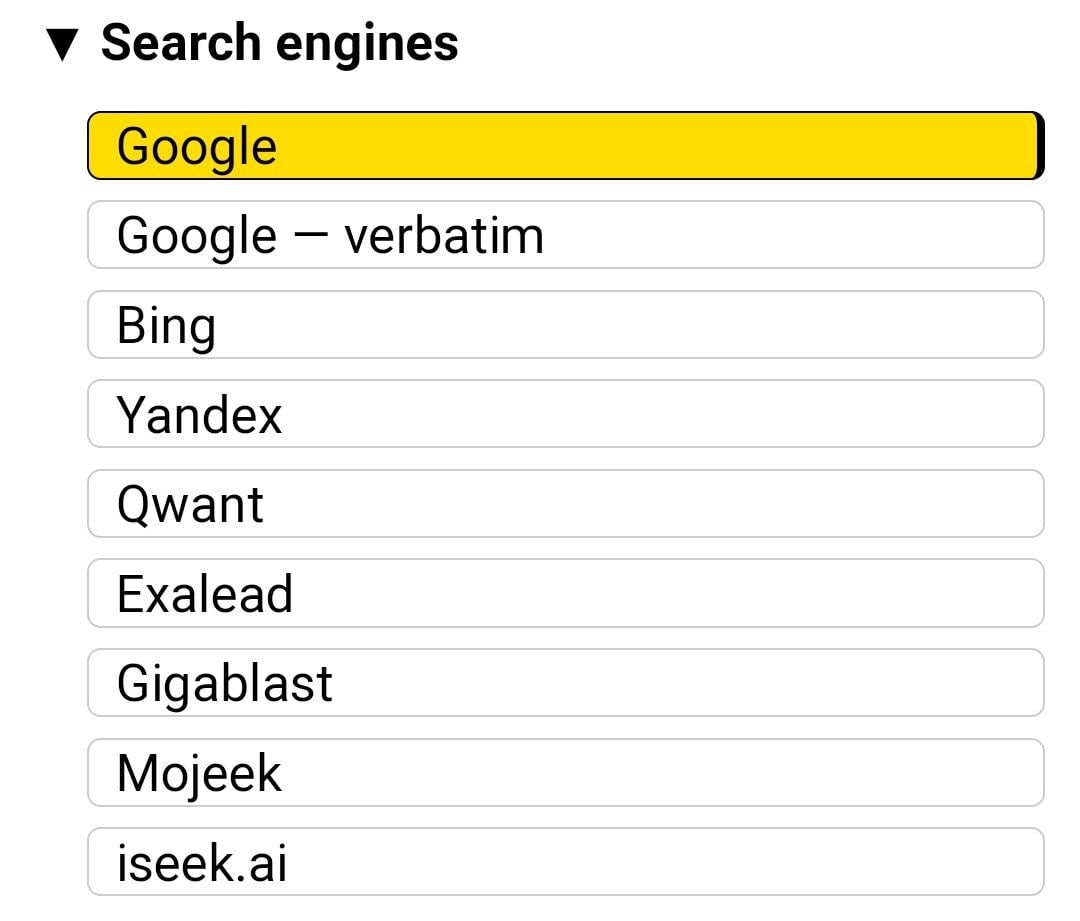Viewport: 1080px width, 921px height.
Task: Switch to Qwant search engine
Action: tap(565, 504)
